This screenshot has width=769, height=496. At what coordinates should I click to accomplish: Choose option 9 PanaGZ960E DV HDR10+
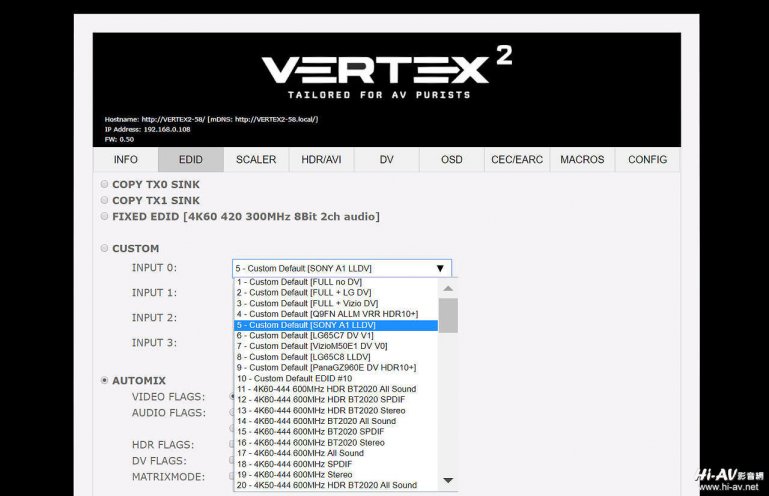tap(336, 368)
